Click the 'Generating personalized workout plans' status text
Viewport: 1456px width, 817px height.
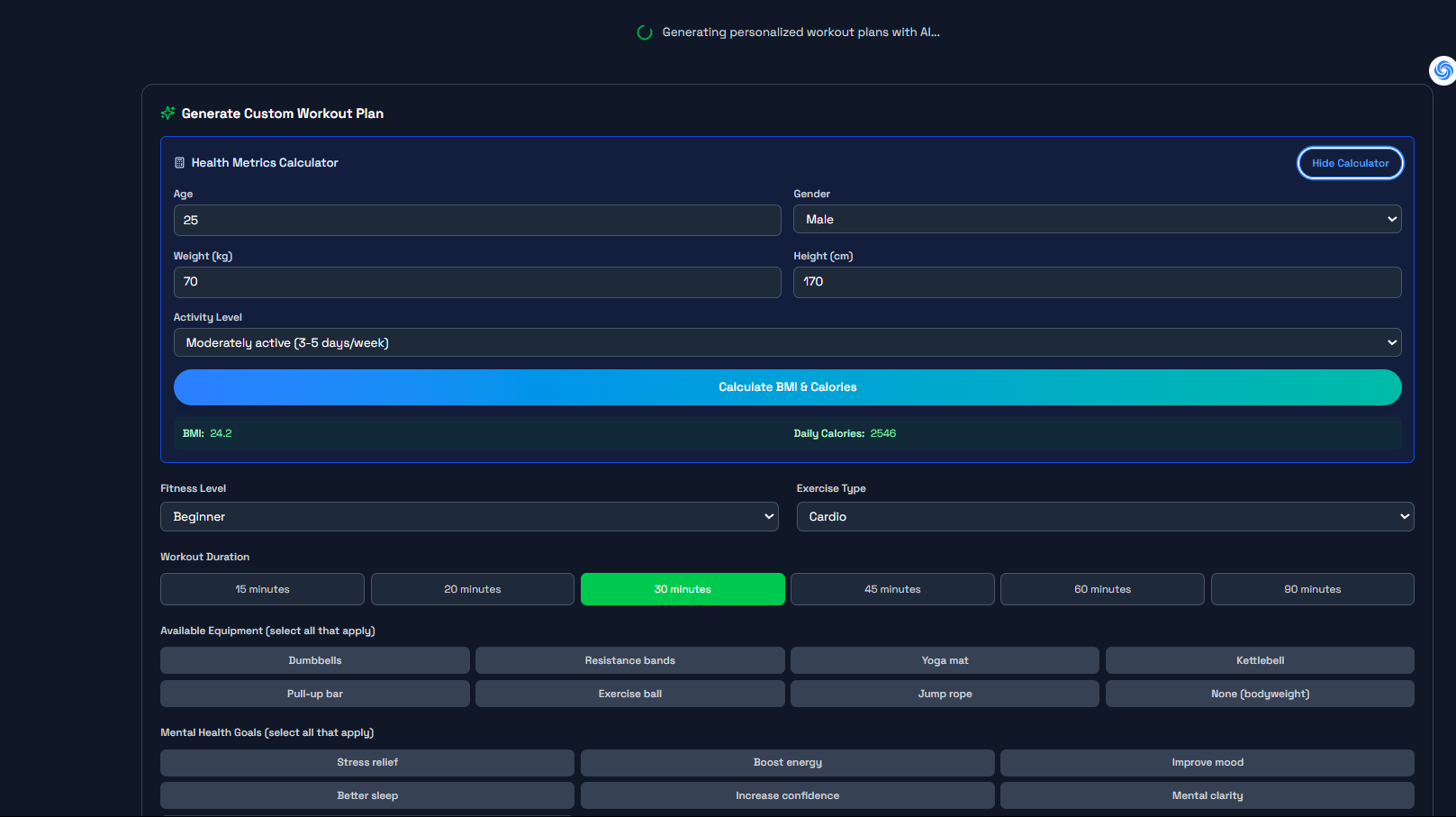point(801,32)
